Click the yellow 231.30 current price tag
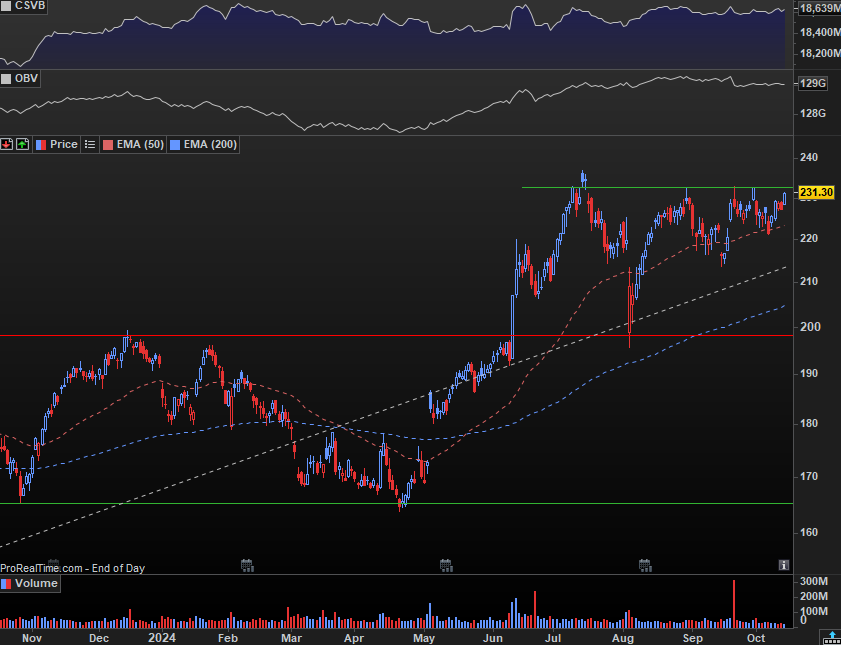 pyautogui.click(x=816, y=192)
